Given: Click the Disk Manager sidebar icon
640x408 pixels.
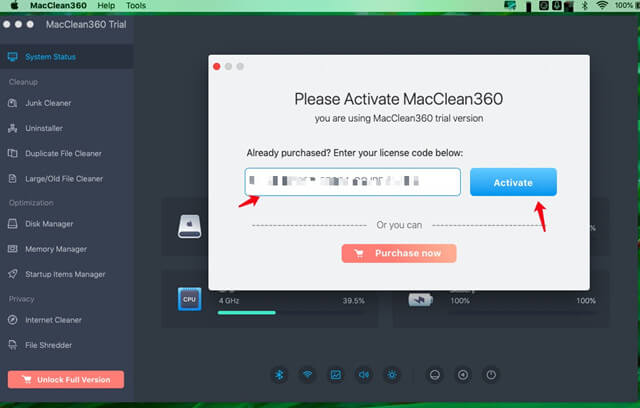Looking at the screenshot, I should pos(13,224).
